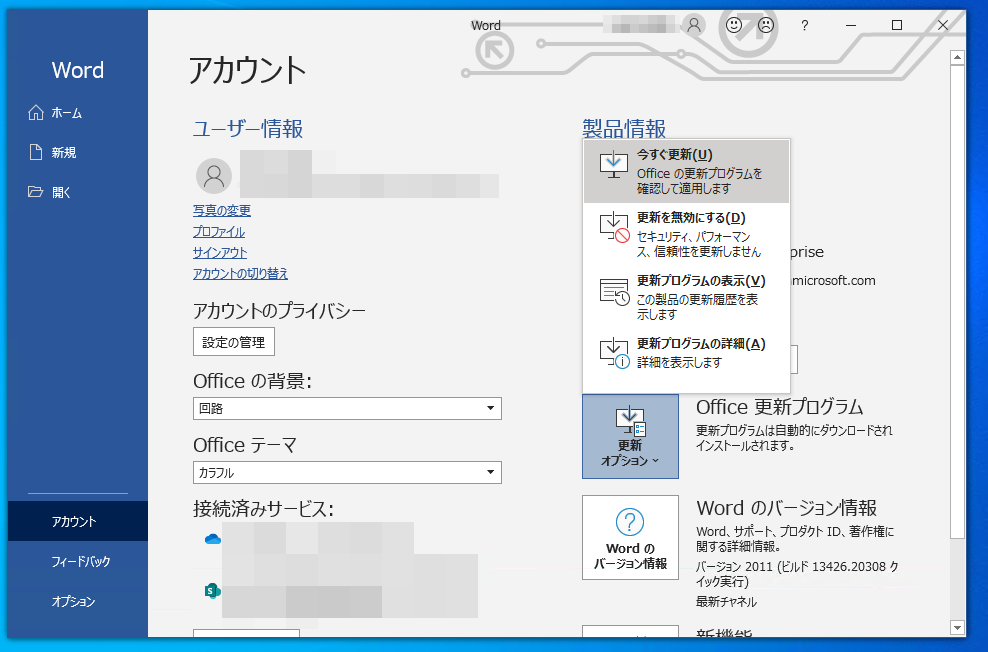The width and height of the screenshot is (988, 652).
Task: Maximize the Word window
Action: click(x=897, y=25)
